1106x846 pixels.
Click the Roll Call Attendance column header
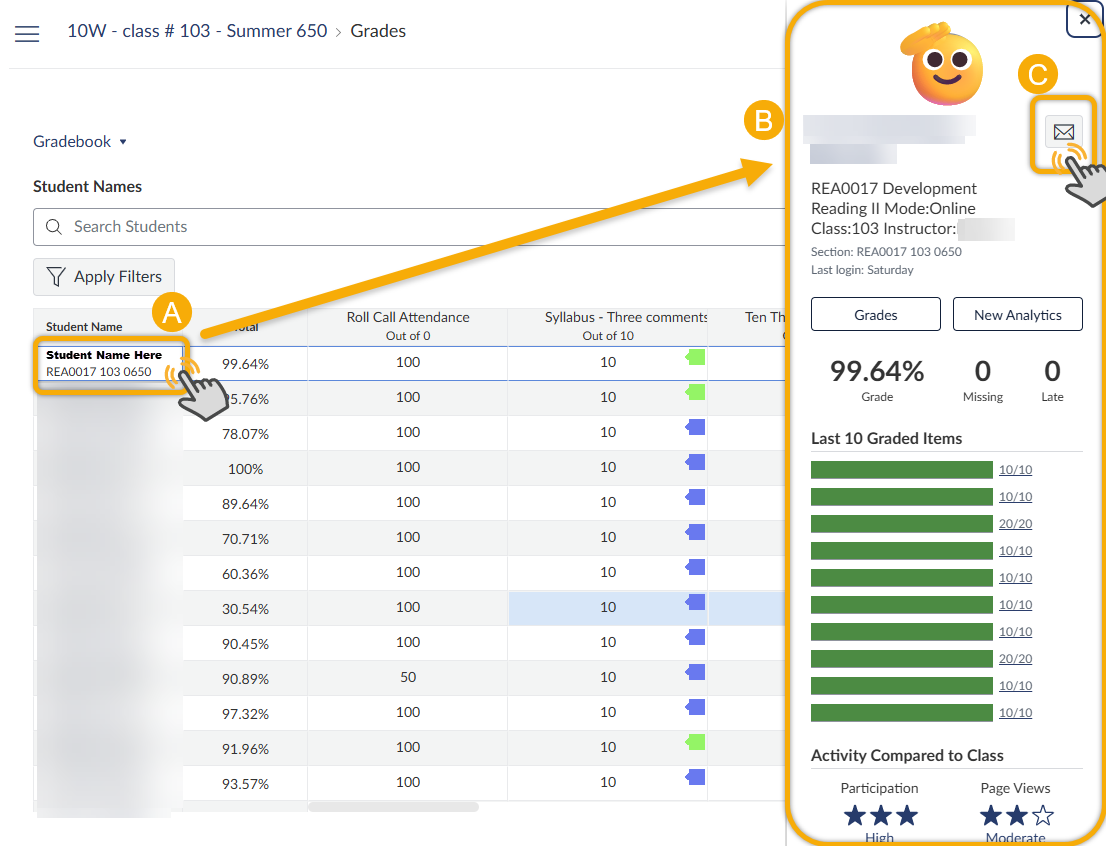coord(408,326)
